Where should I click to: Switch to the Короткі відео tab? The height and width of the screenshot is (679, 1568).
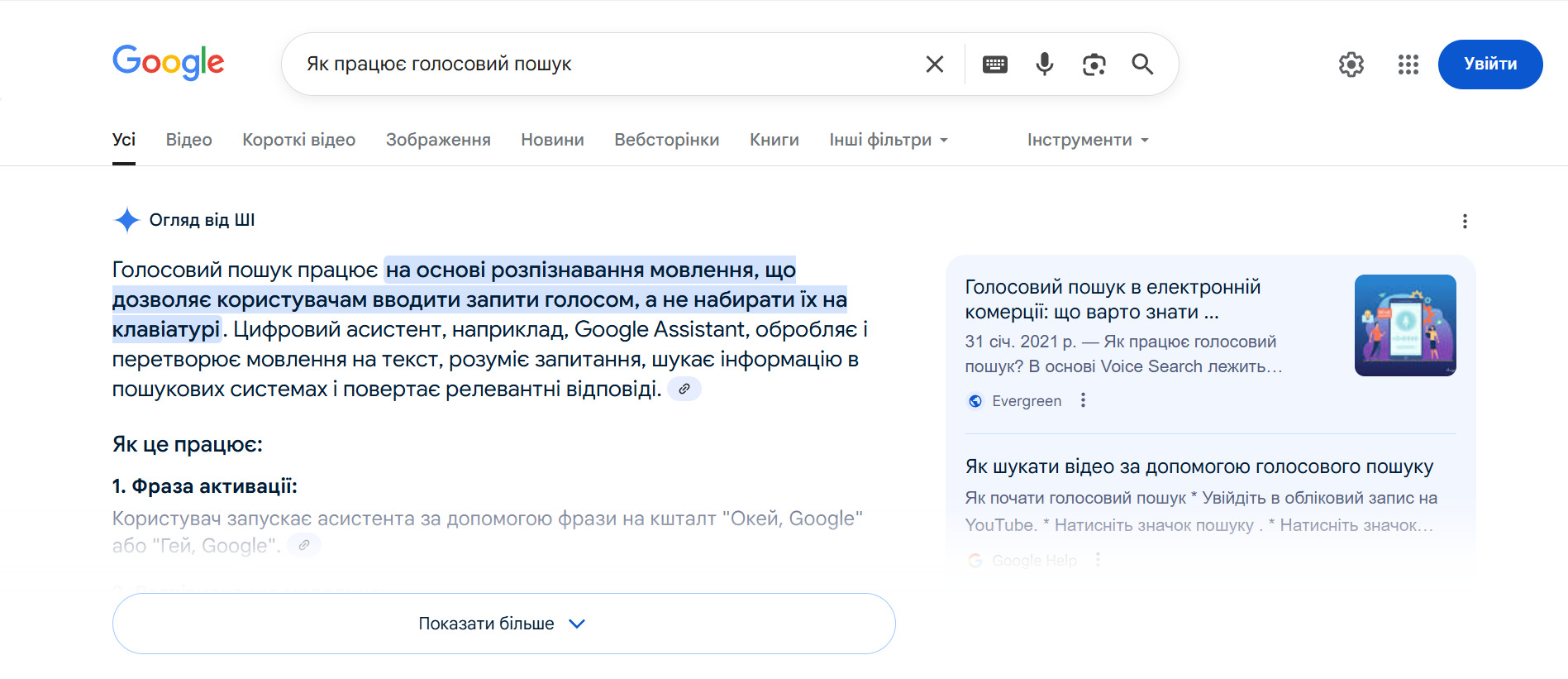point(299,140)
